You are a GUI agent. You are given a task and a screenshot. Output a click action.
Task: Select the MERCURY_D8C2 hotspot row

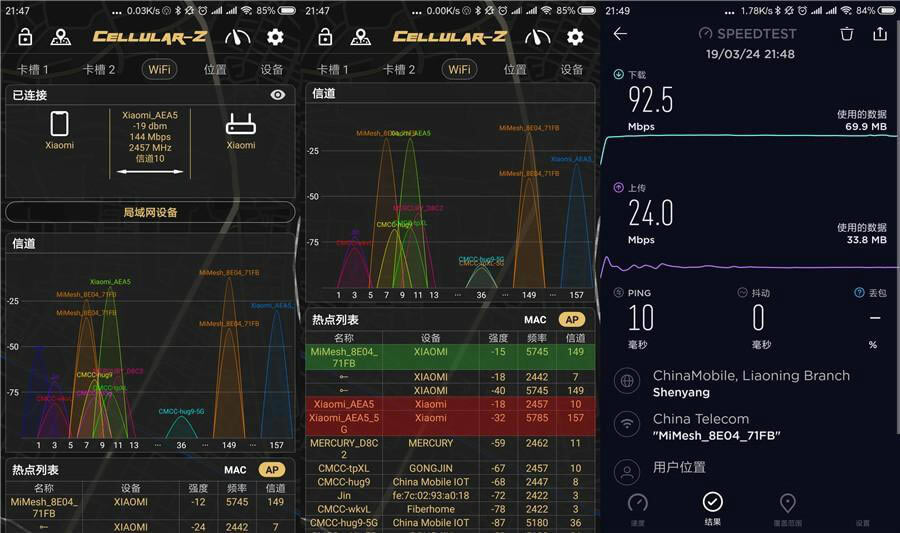[450, 448]
